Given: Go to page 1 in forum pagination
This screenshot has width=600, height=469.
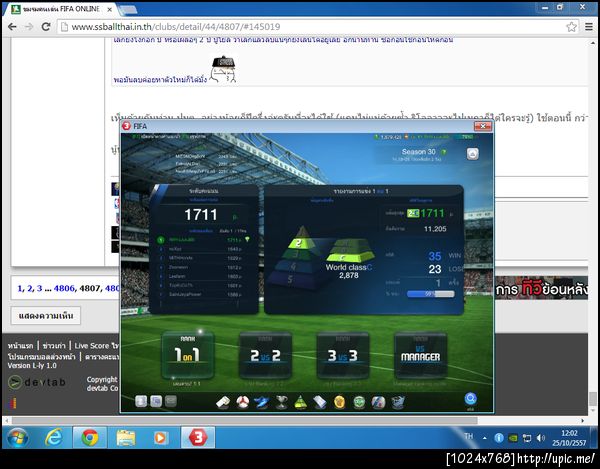Looking at the screenshot, I should coord(20,288).
